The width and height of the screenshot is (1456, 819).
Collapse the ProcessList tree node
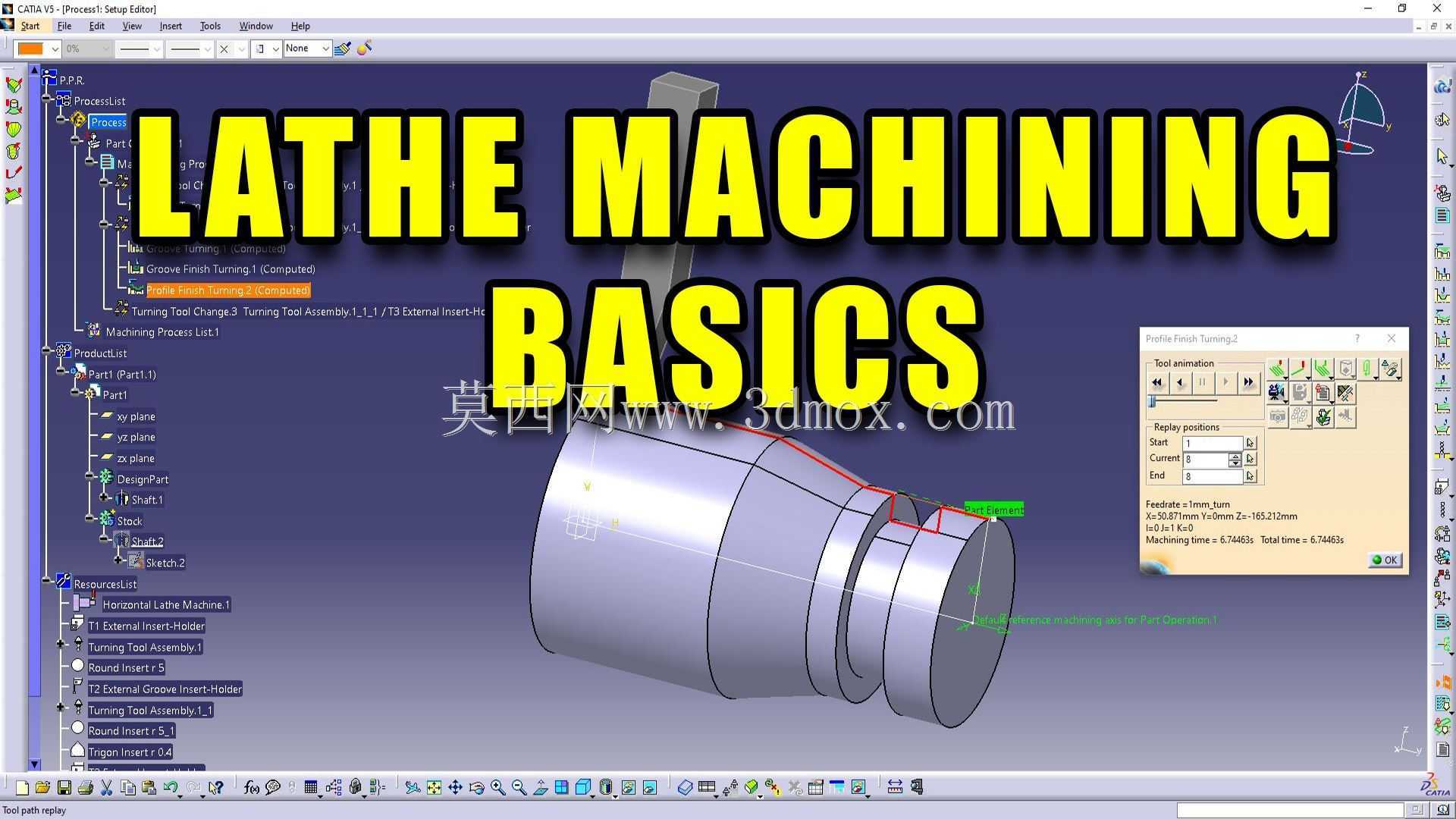[47, 99]
